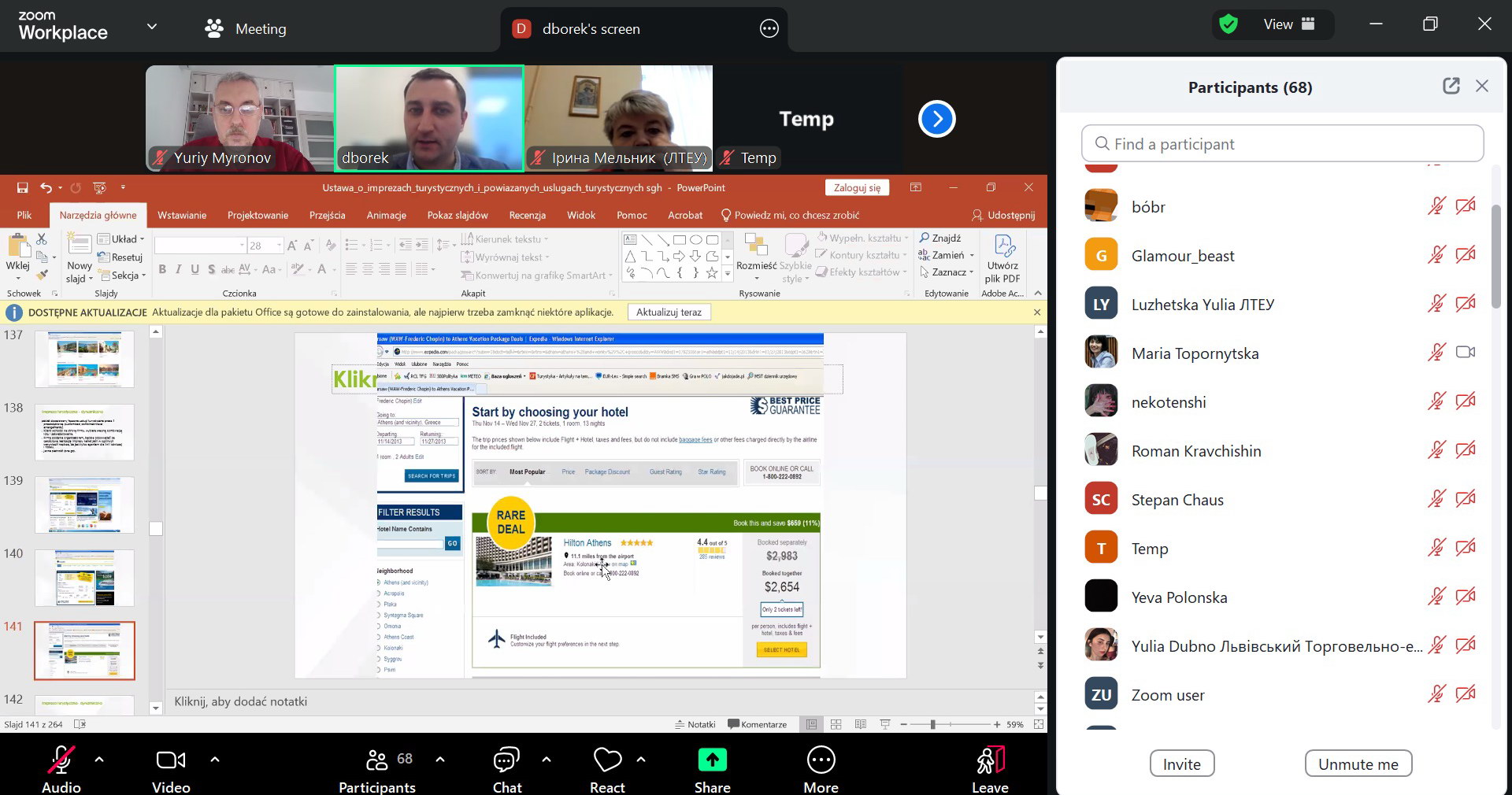Viewport: 1512px width, 795px height.
Task: Open the Meeting tab
Action: (x=246, y=29)
